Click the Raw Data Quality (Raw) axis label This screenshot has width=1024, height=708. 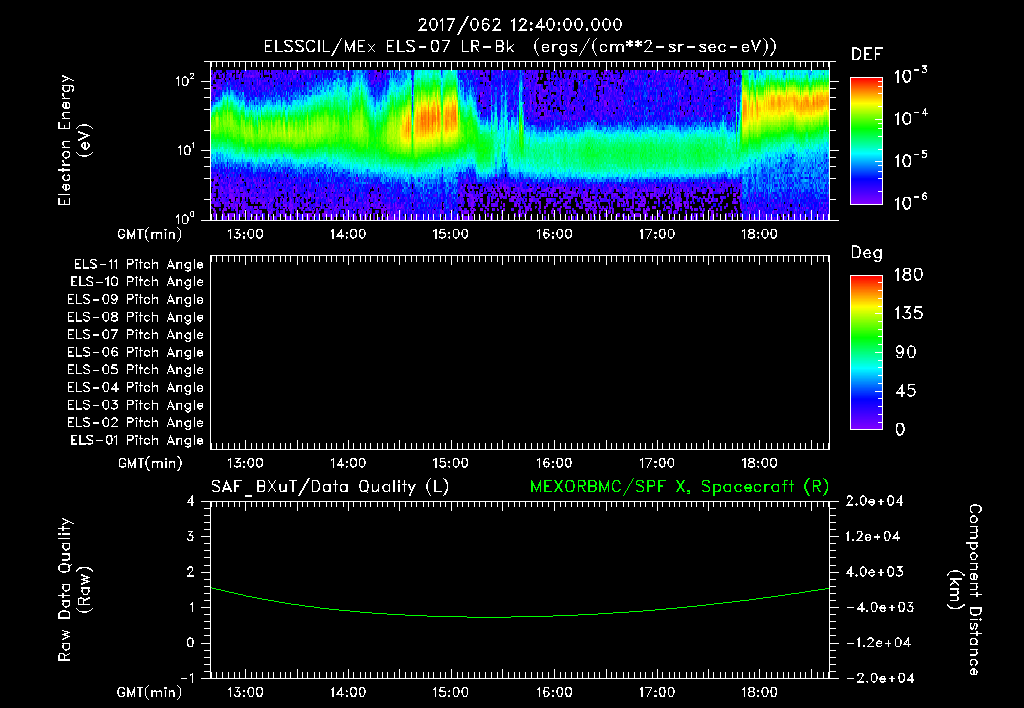coord(74,590)
